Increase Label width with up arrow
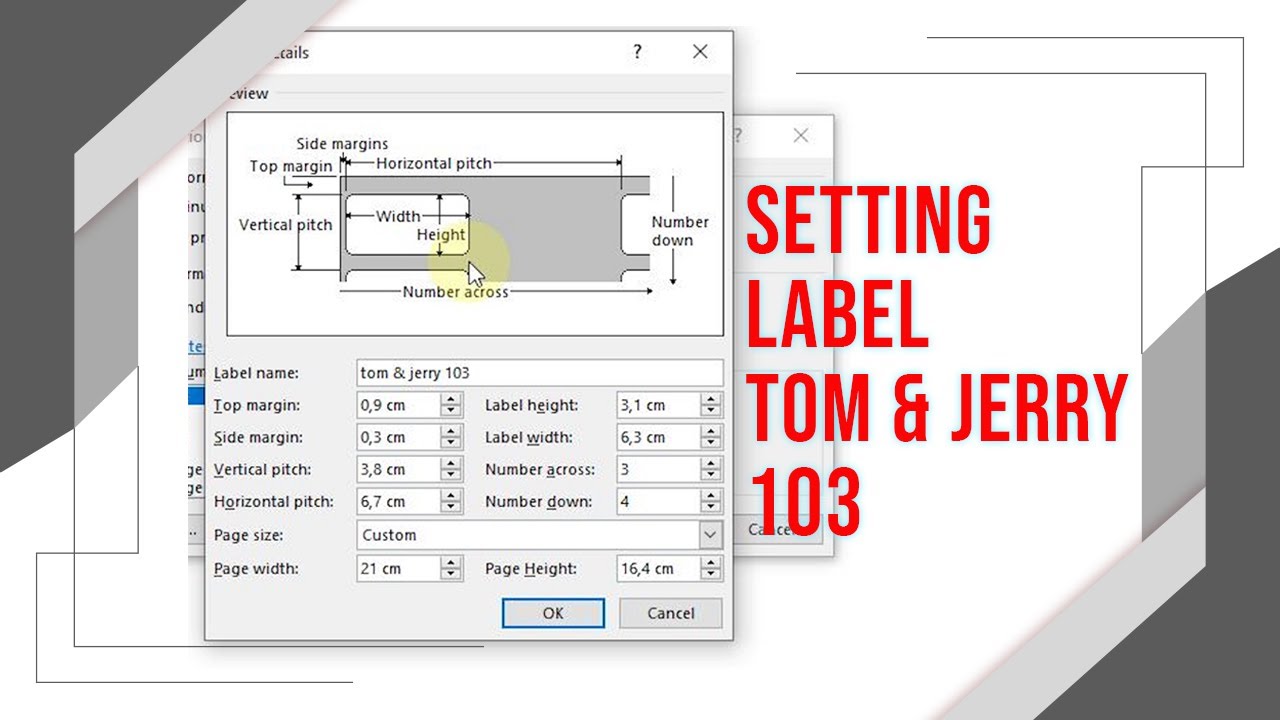This screenshot has width=1280, height=720. click(711, 431)
